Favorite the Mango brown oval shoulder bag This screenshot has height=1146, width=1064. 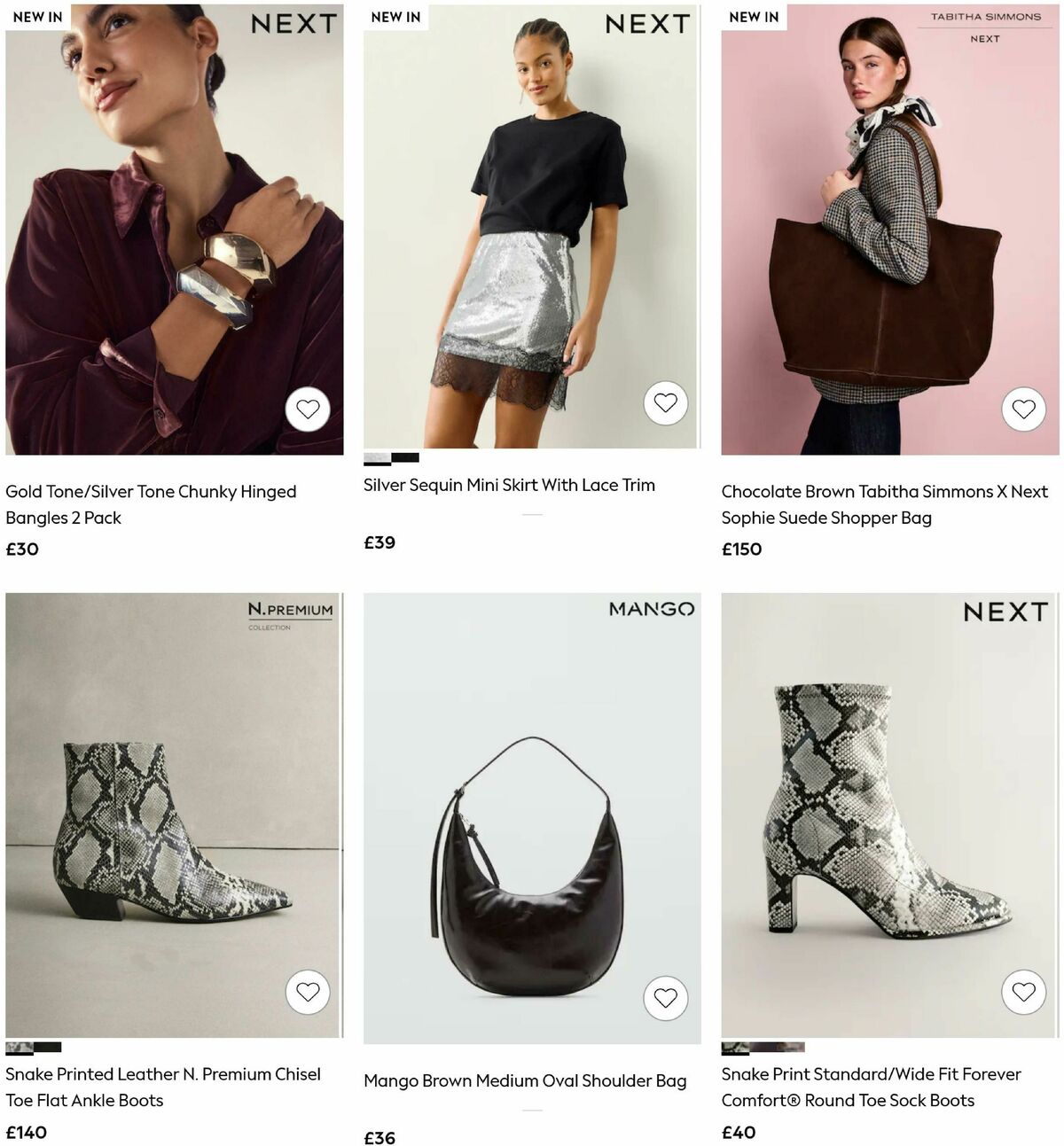point(666,997)
